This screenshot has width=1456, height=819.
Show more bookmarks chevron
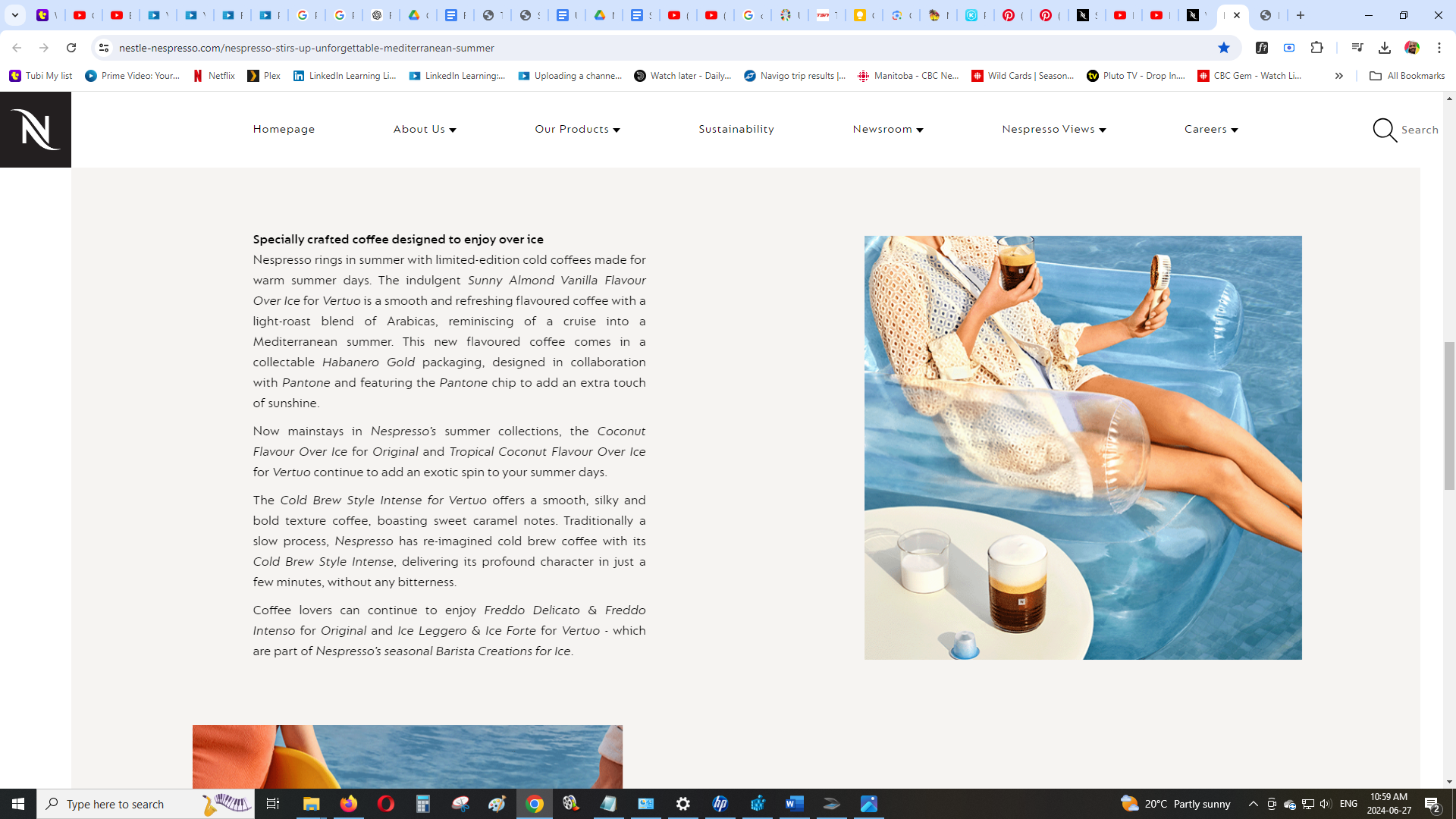click(1338, 76)
